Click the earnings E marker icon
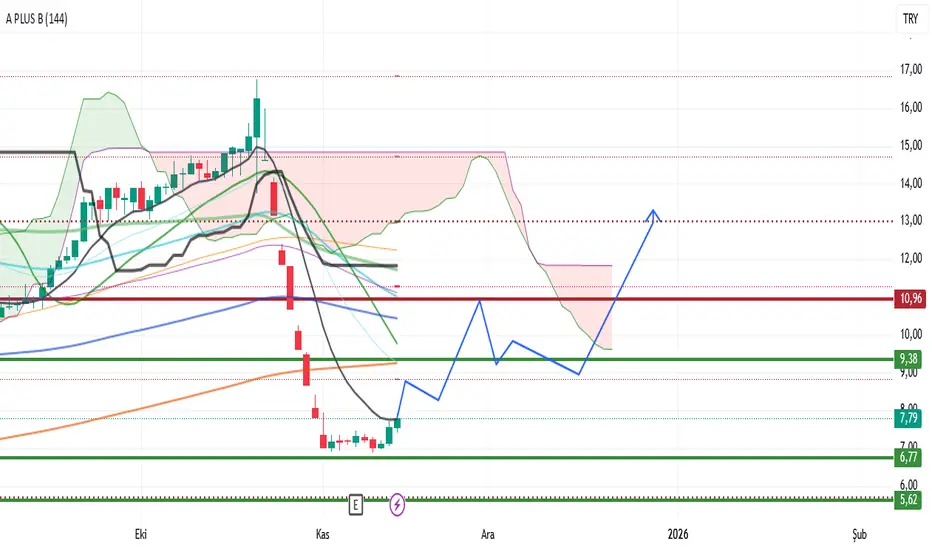The height and width of the screenshot is (550, 932). 355,505
